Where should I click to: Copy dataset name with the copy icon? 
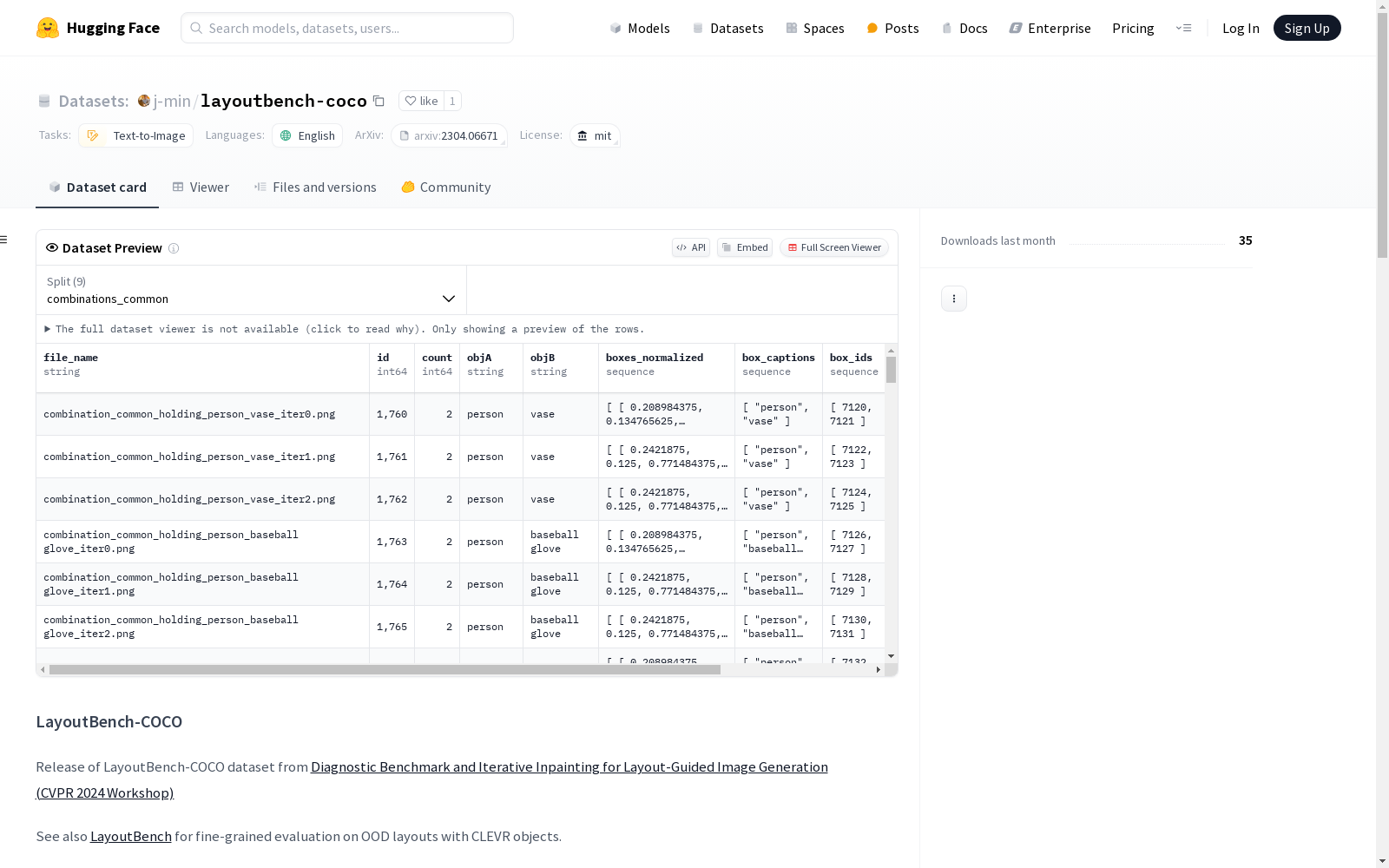[x=379, y=101]
